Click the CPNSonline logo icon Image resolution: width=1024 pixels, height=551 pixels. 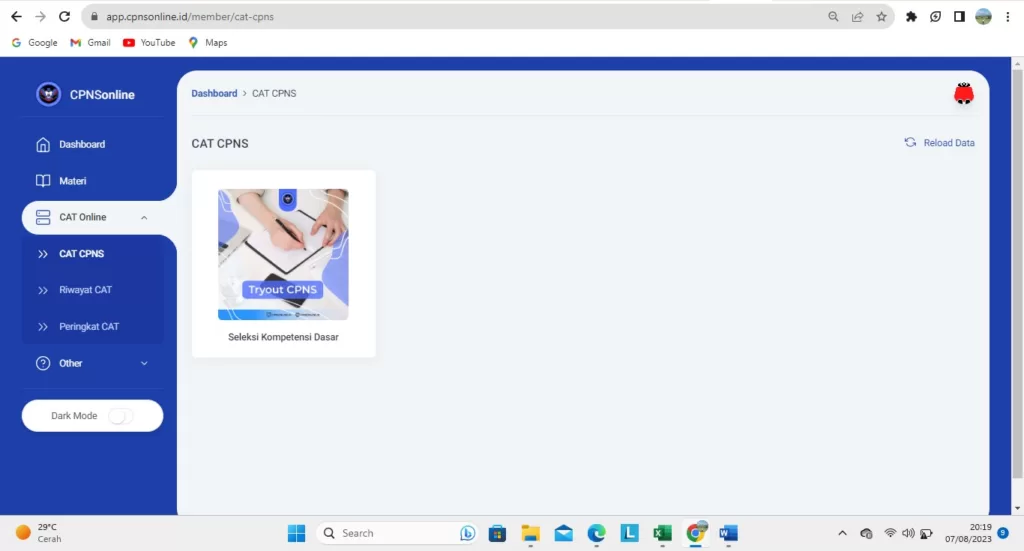pos(48,94)
